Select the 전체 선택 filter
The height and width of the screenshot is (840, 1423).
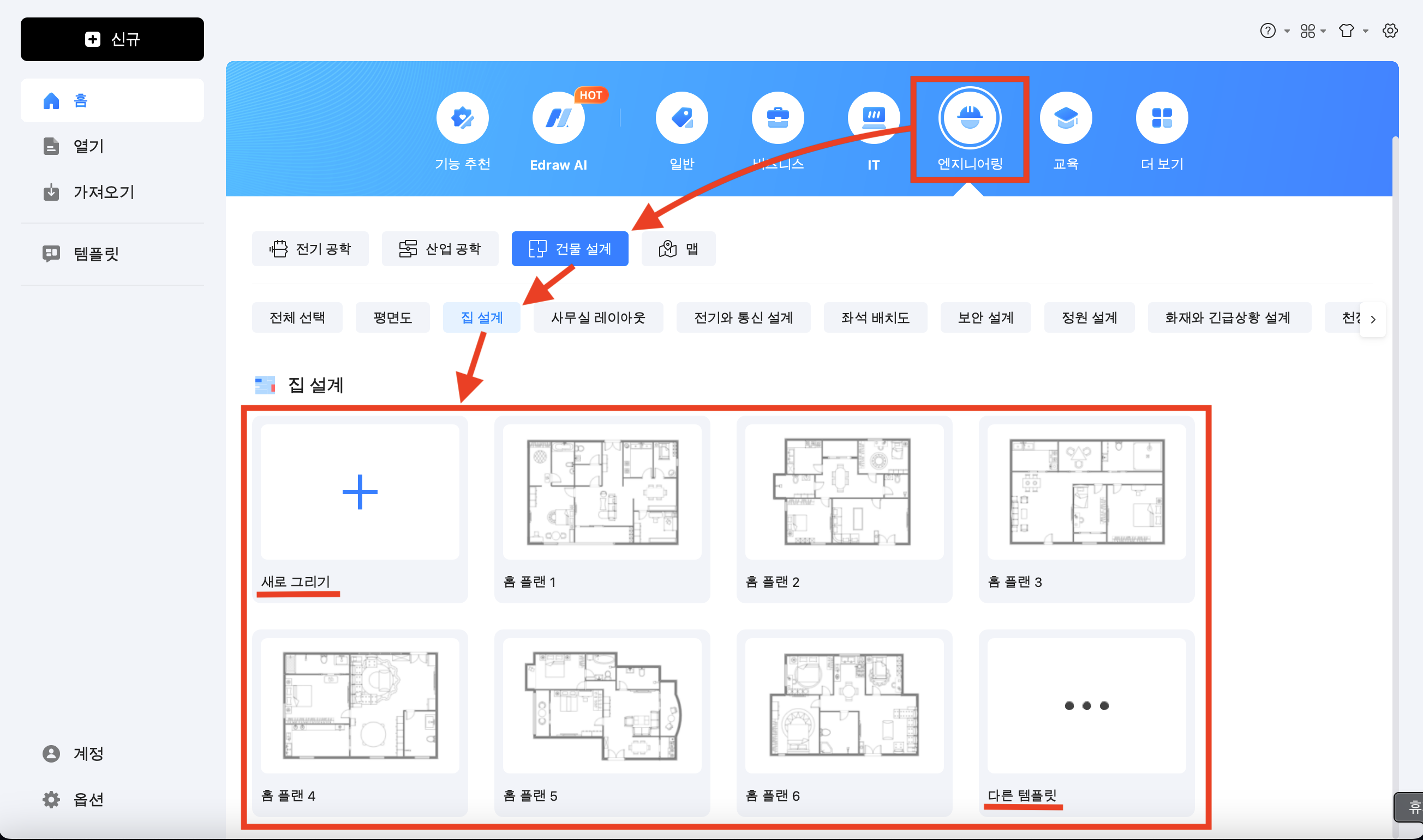(297, 317)
